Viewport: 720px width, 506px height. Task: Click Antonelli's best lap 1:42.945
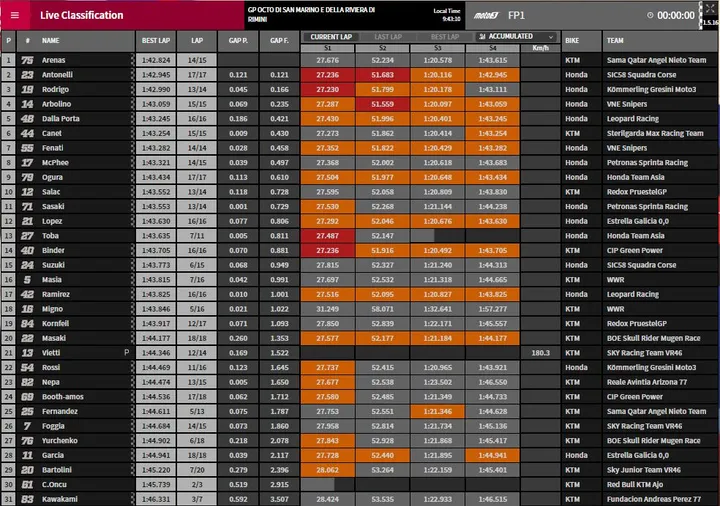[x=156, y=75]
